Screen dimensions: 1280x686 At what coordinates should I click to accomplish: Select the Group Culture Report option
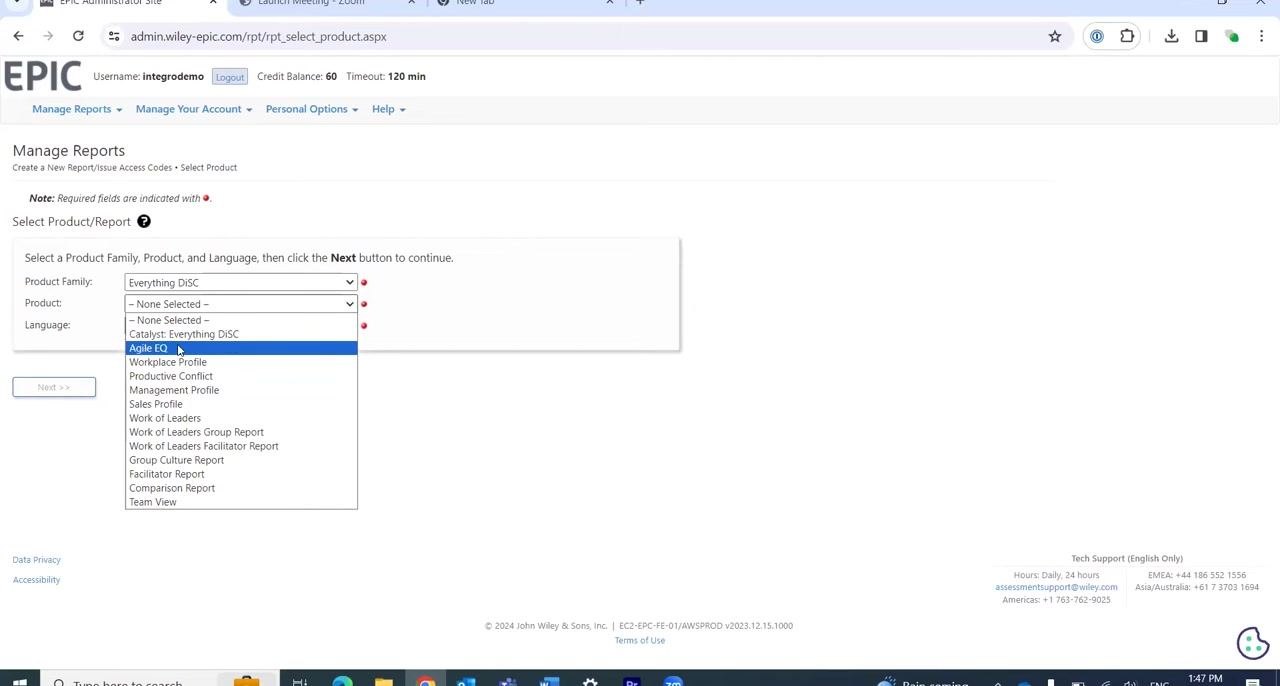[x=241, y=460]
